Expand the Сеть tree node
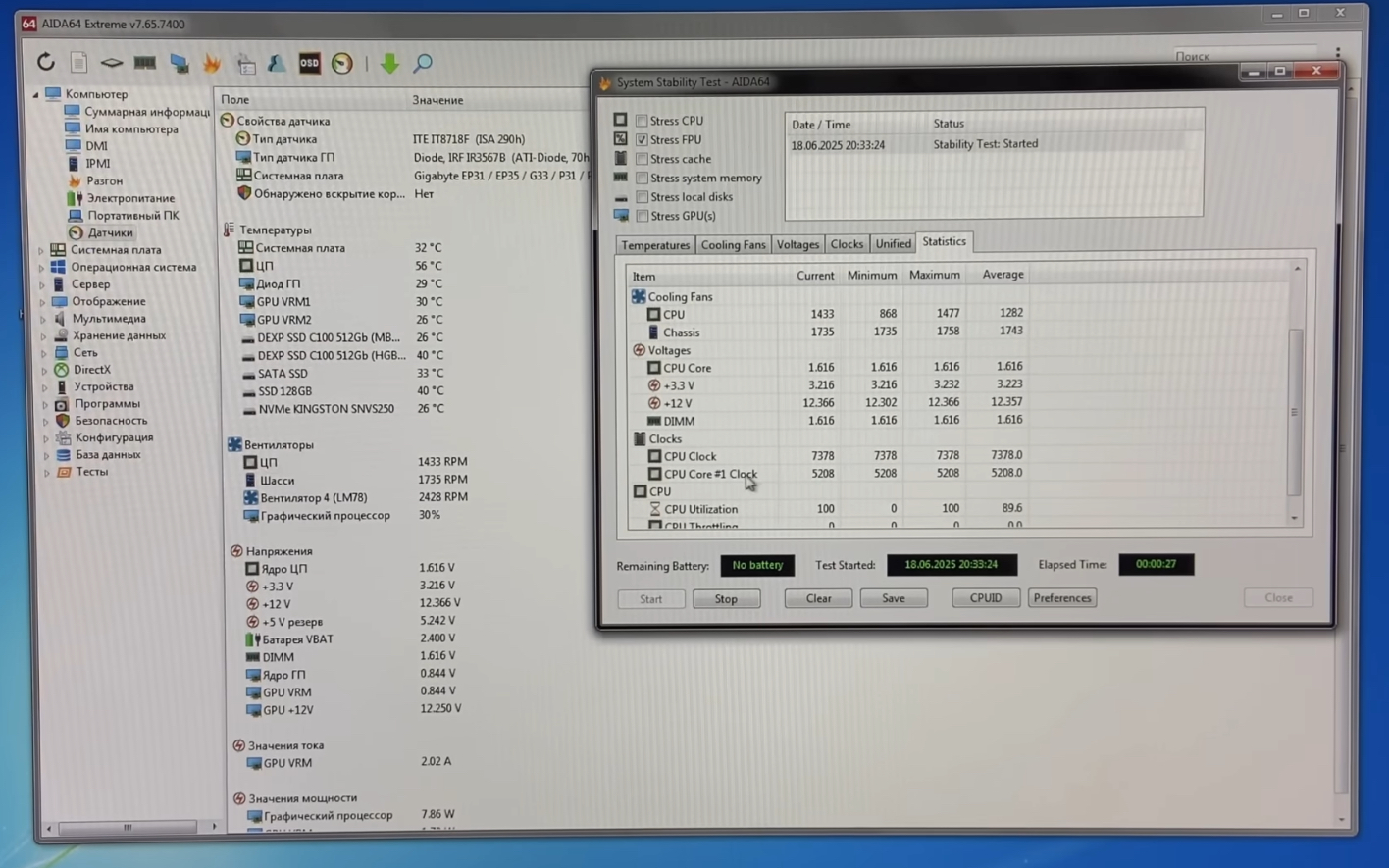The width and height of the screenshot is (1389, 868). (43, 353)
